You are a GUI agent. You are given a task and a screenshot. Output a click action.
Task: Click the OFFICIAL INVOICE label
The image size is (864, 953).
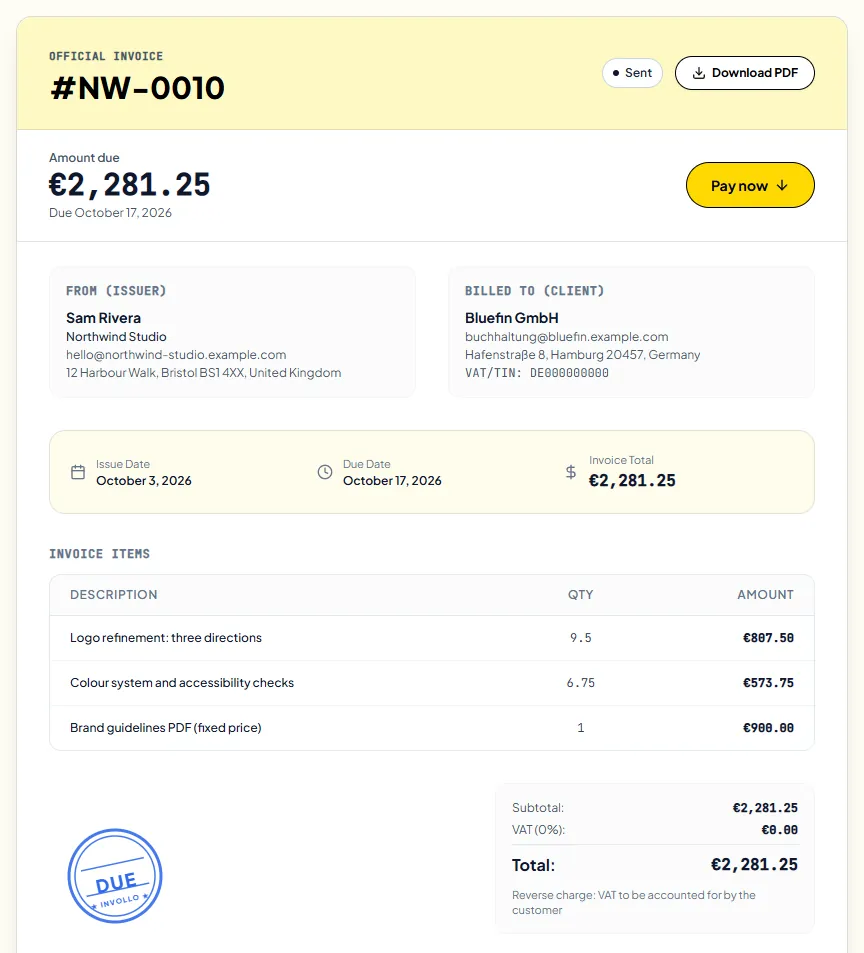[106, 56]
